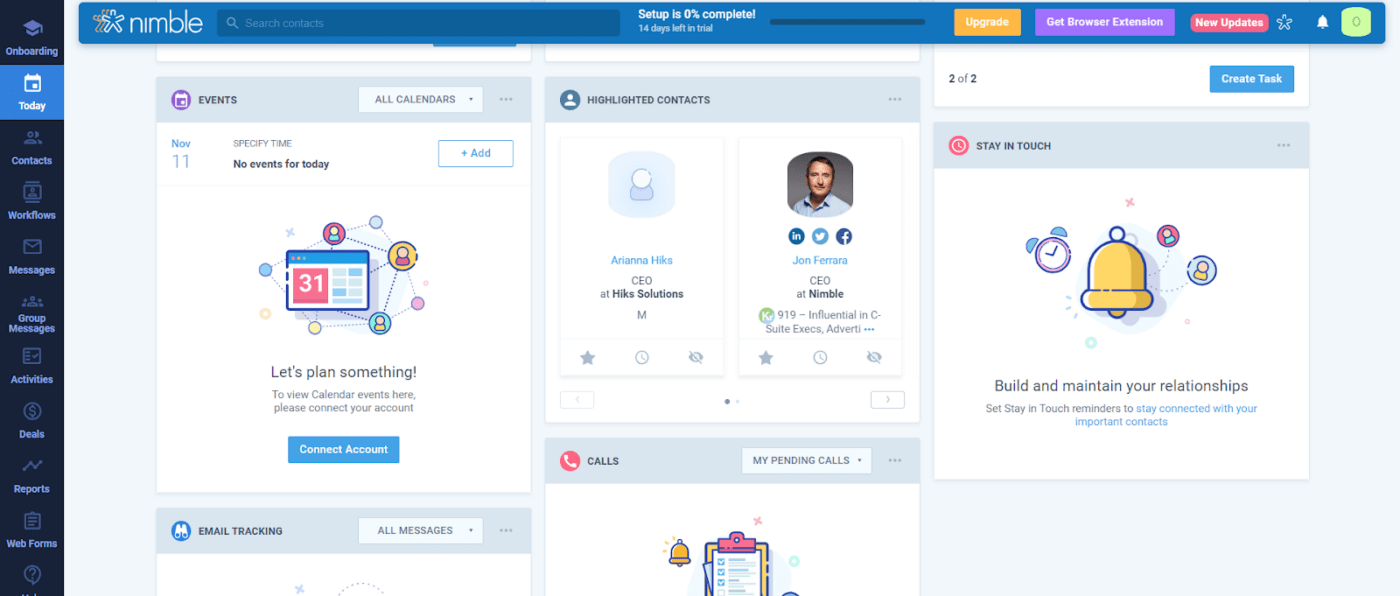This screenshot has height=596, width=1400.
Task: Click Arianna Hiks placeholder avatar
Action: click(642, 185)
